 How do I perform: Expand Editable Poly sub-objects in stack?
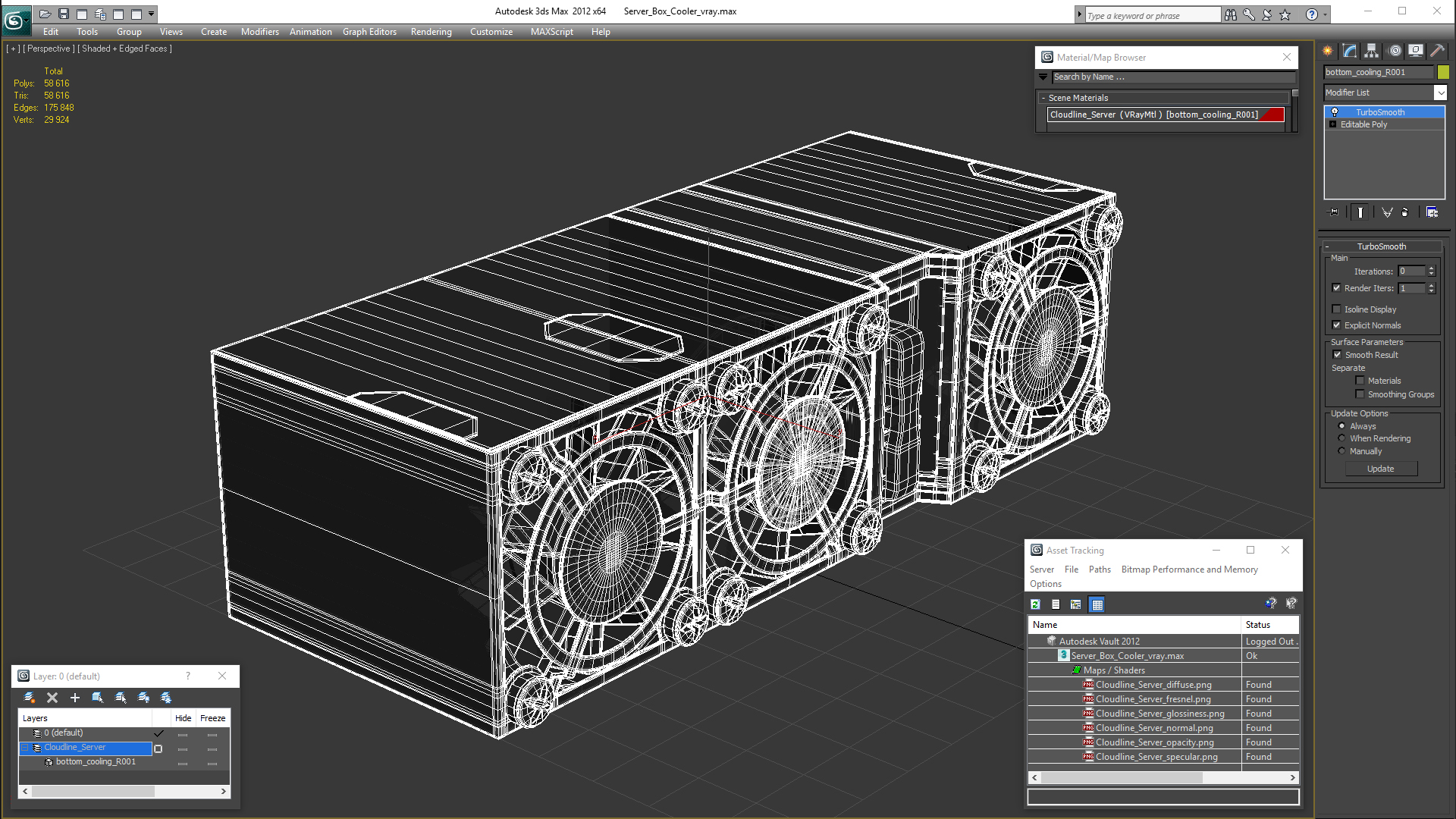(x=1332, y=124)
